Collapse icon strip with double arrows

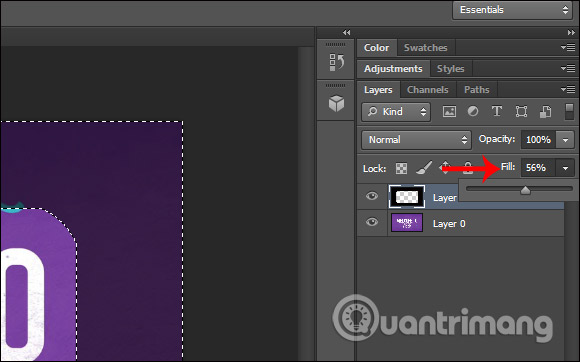346,33
